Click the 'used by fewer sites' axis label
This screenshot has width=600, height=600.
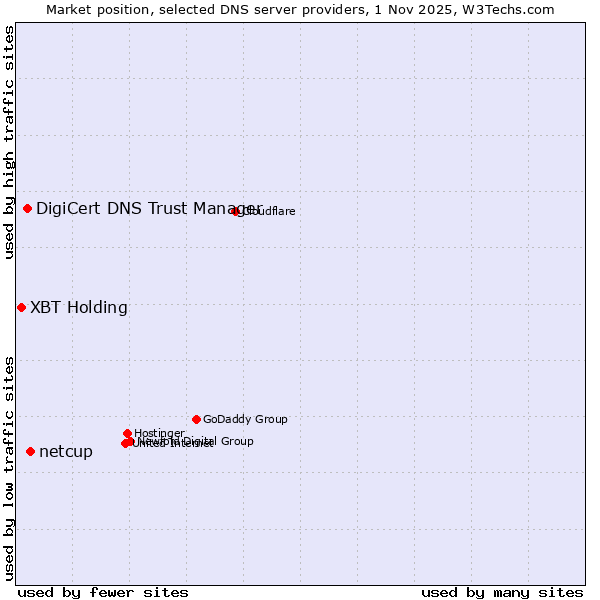[103, 592]
